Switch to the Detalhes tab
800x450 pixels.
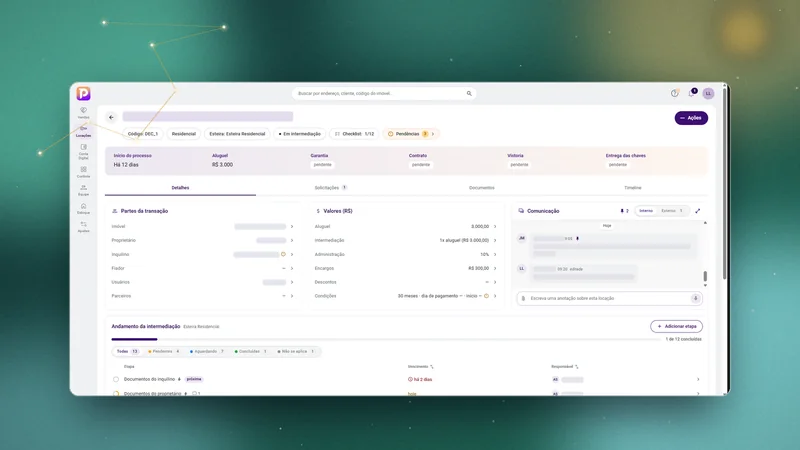(180, 188)
